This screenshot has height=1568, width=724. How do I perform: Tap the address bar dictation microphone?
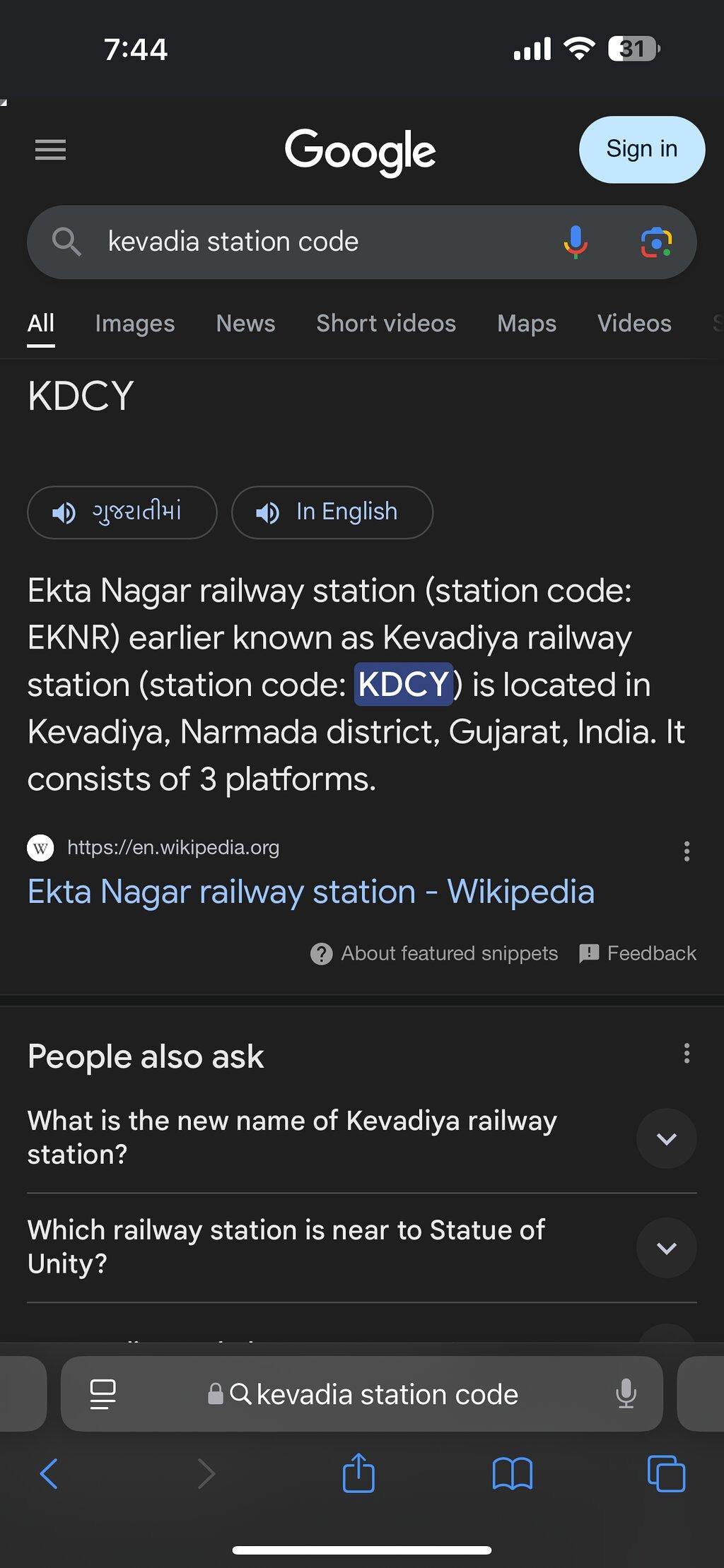click(x=626, y=1394)
